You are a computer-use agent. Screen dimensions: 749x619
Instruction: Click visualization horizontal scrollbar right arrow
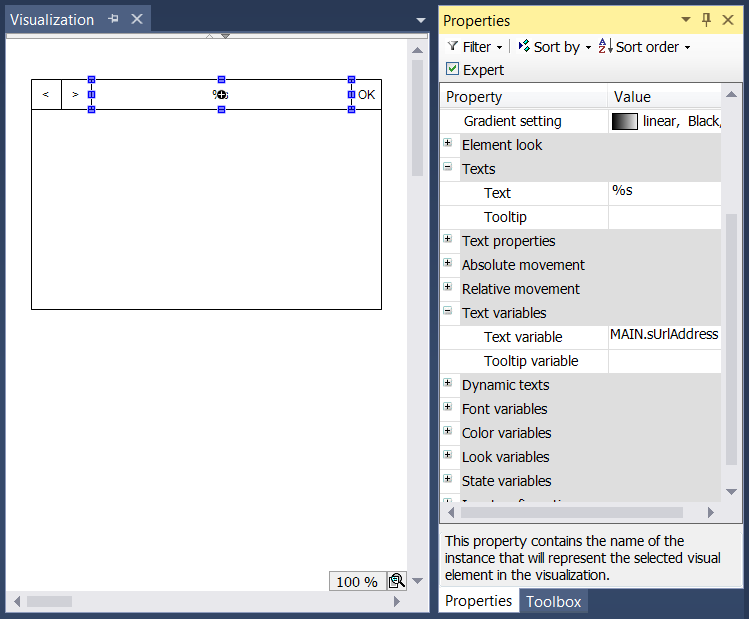[x=396, y=601]
